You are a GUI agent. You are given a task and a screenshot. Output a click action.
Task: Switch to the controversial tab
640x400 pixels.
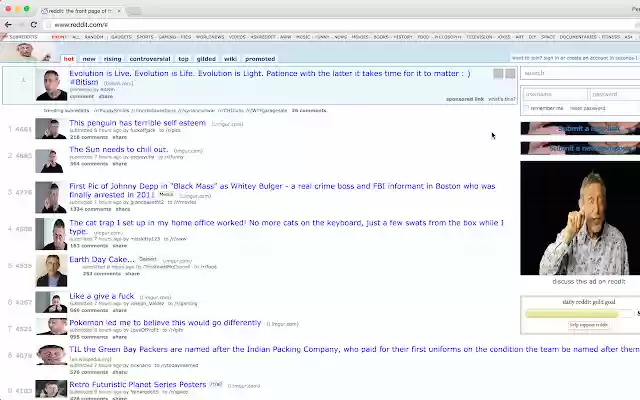coord(150,59)
